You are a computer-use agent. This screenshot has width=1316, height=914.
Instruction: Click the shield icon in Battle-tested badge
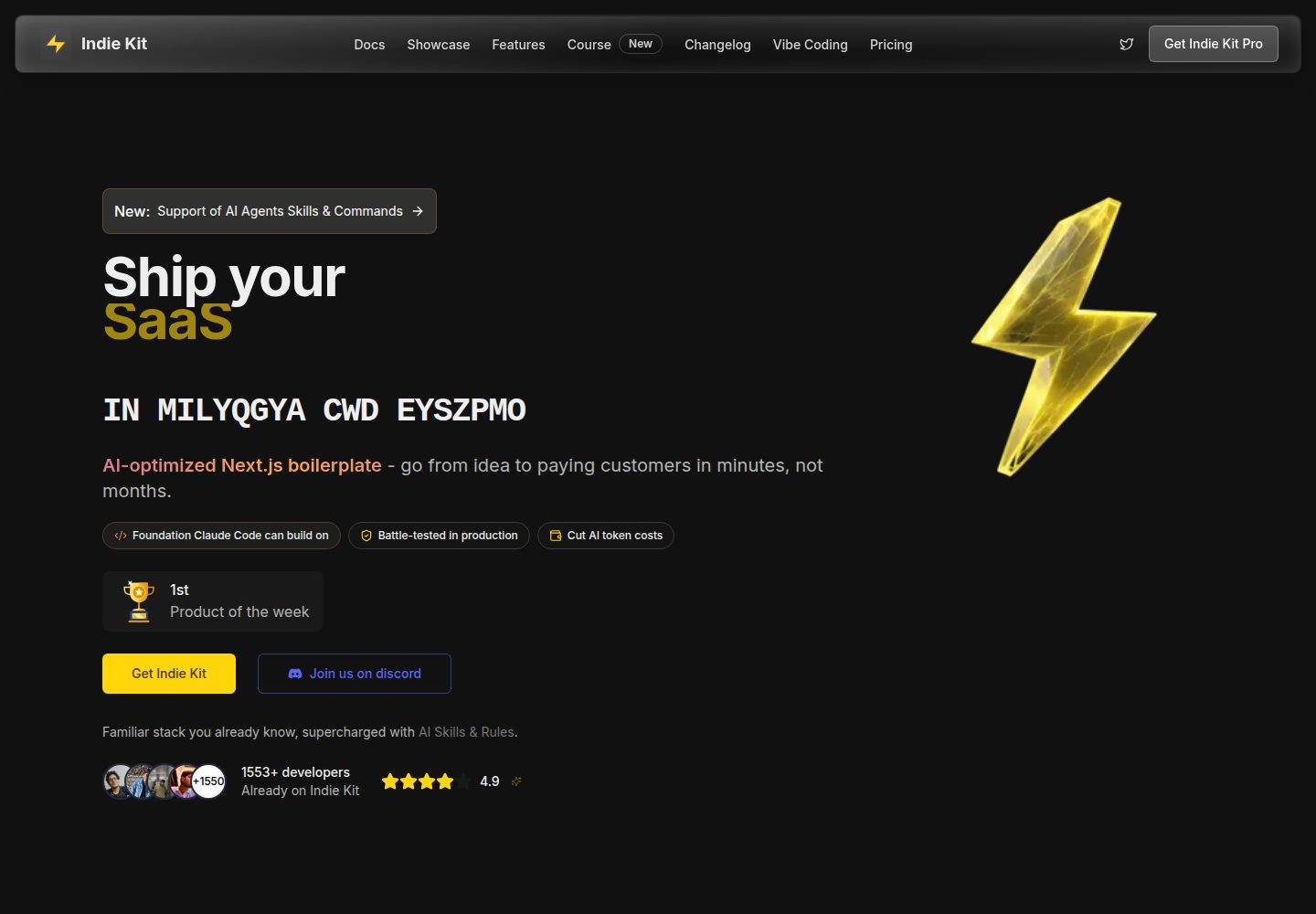pos(366,536)
